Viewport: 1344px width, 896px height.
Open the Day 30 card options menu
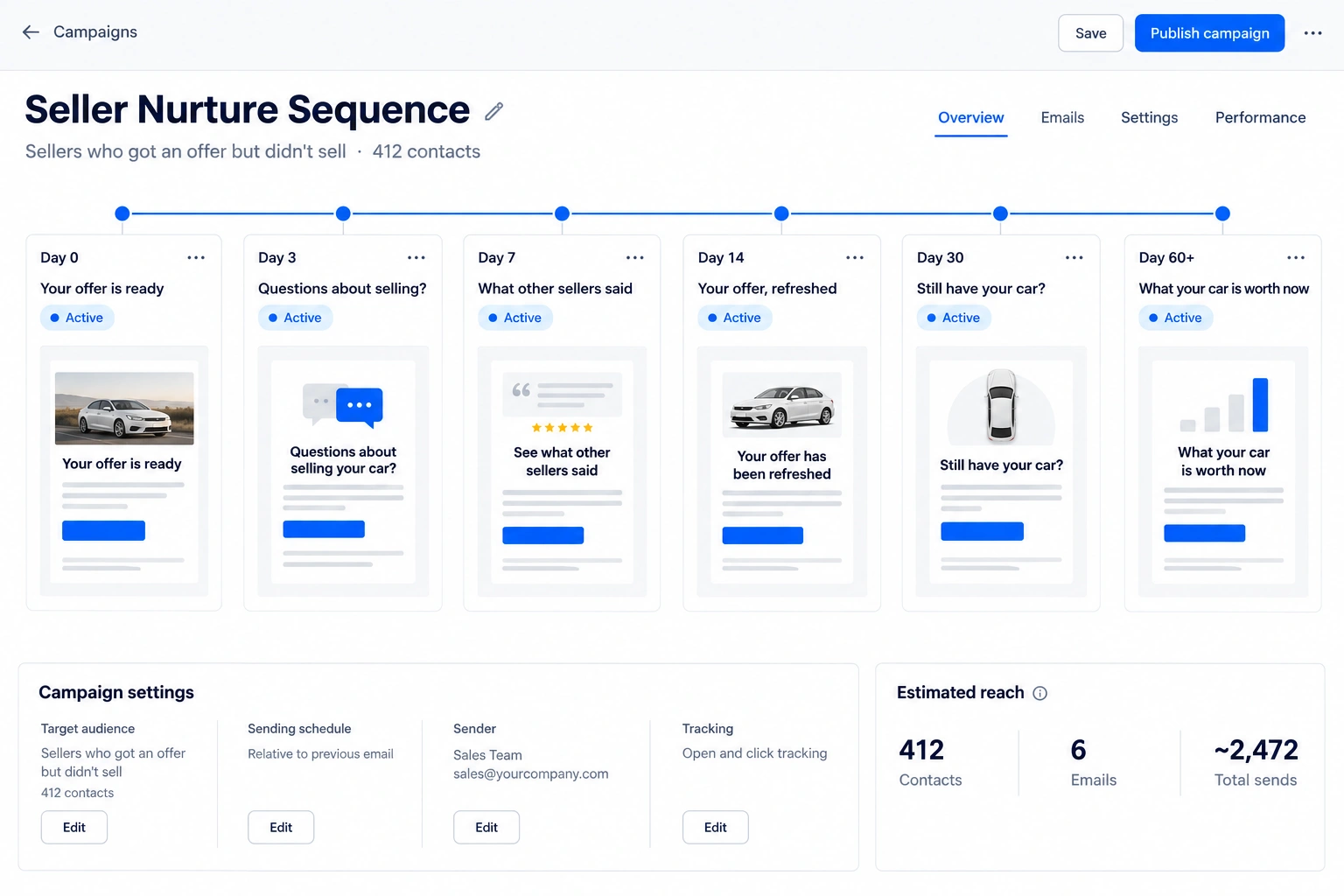click(x=1074, y=257)
